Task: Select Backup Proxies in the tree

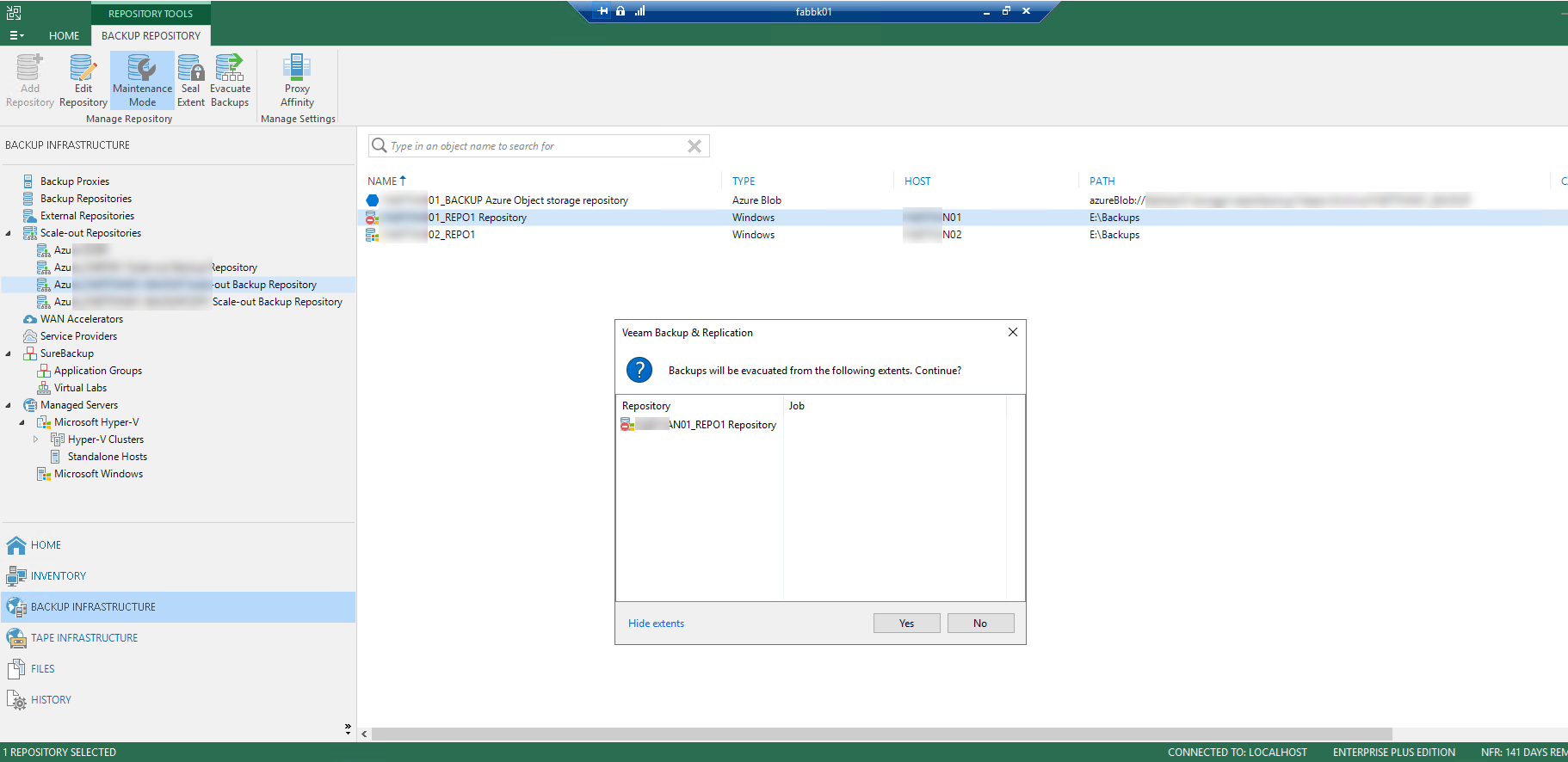Action: (75, 181)
